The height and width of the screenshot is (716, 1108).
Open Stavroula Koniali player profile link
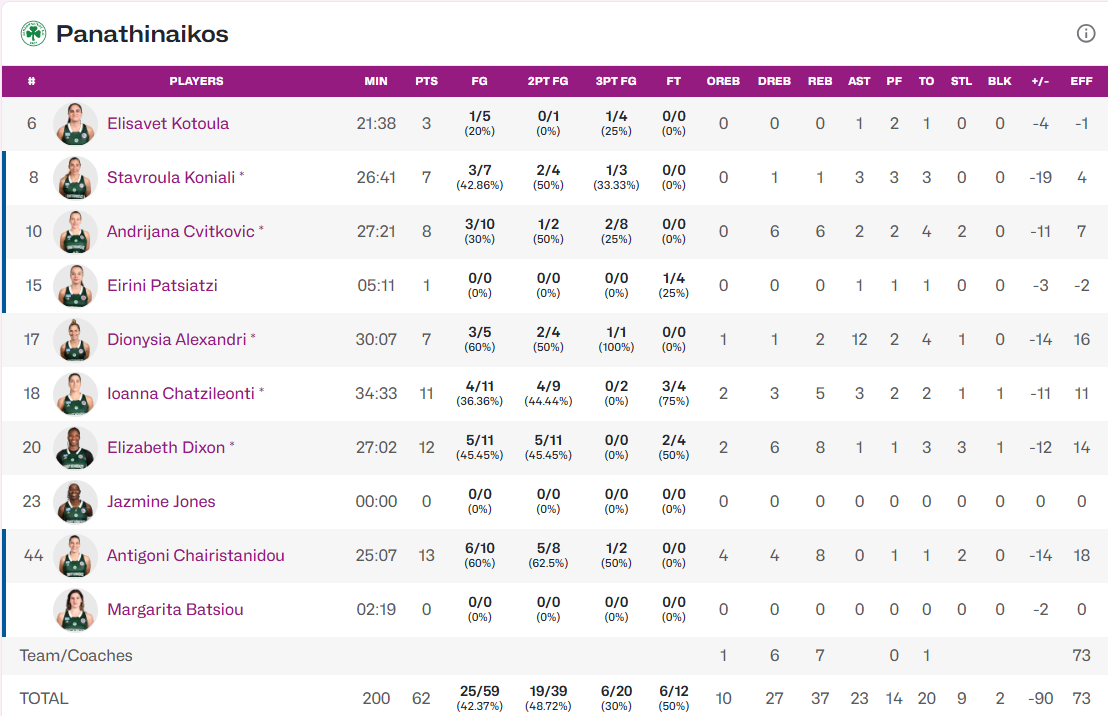(171, 177)
